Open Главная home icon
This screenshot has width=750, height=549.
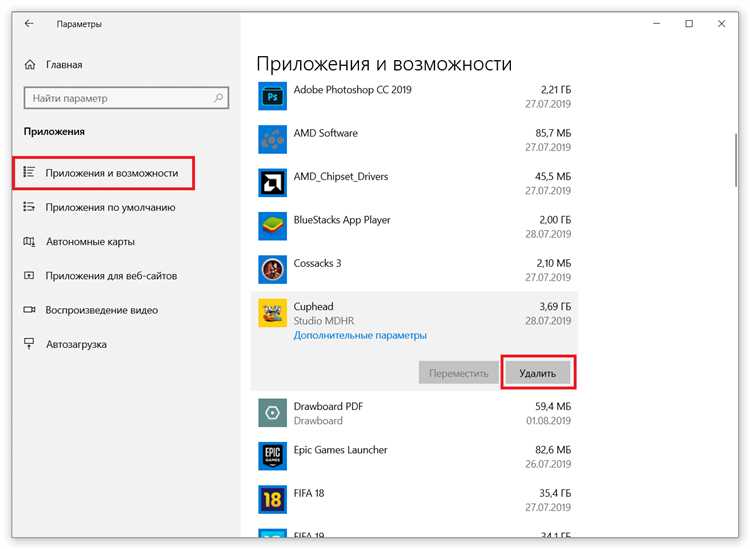point(30,65)
